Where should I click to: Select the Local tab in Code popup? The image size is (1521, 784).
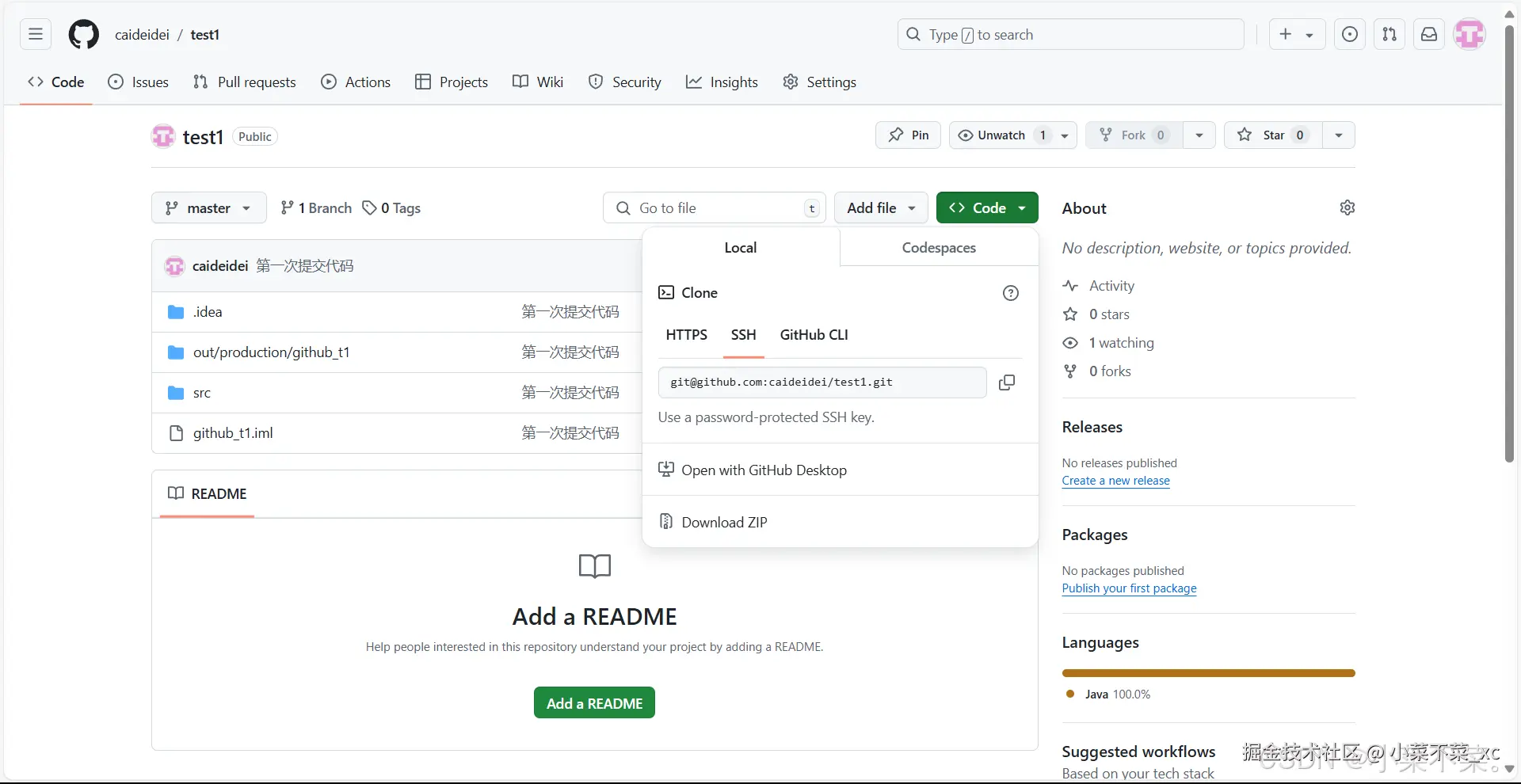coord(741,248)
